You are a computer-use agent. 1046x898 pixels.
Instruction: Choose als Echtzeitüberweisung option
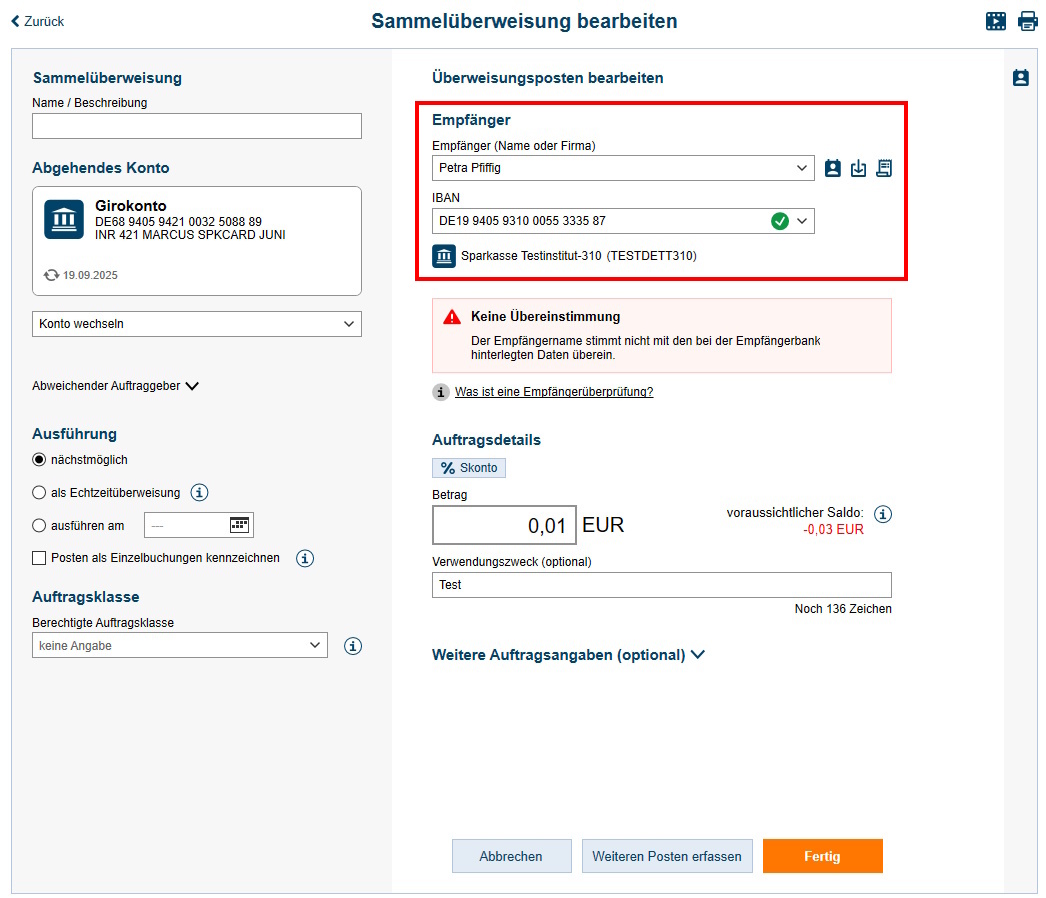(37, 492)
